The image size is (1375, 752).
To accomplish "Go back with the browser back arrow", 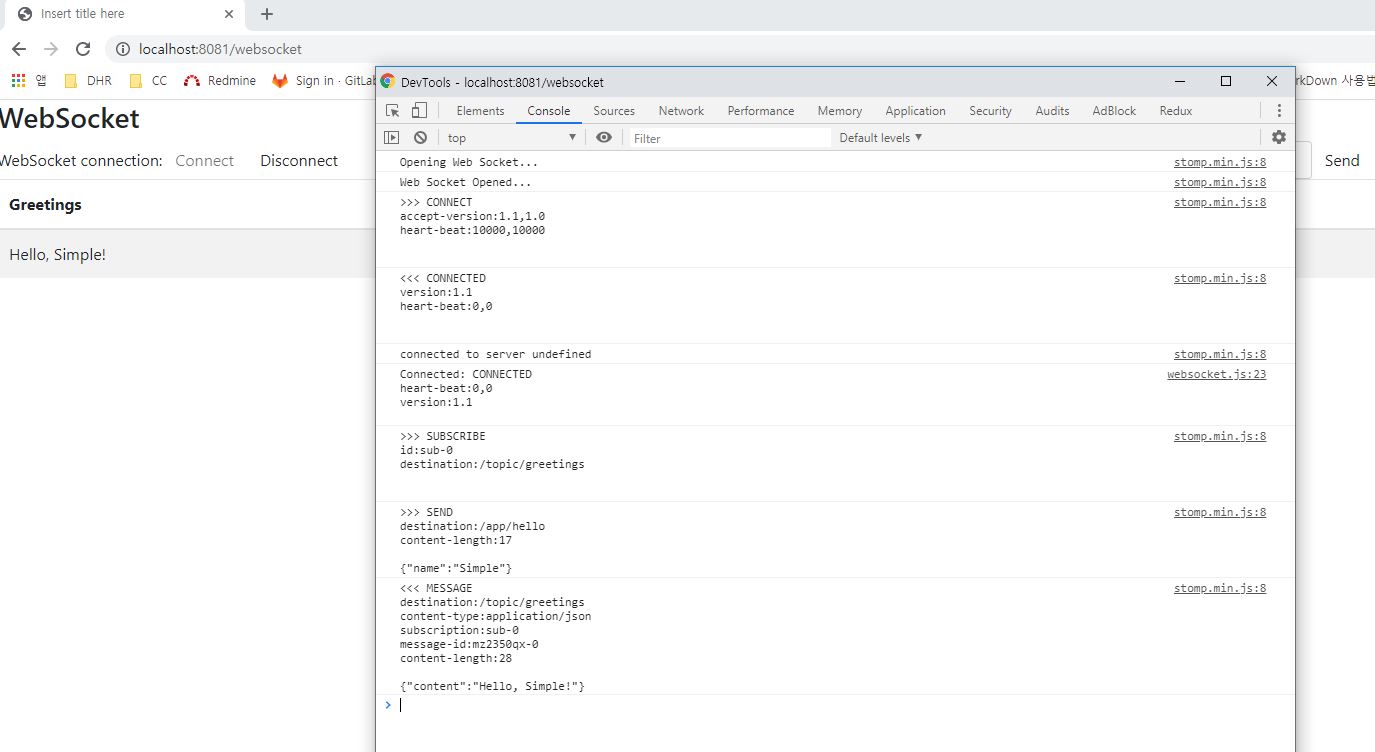I will click(19, 49).
